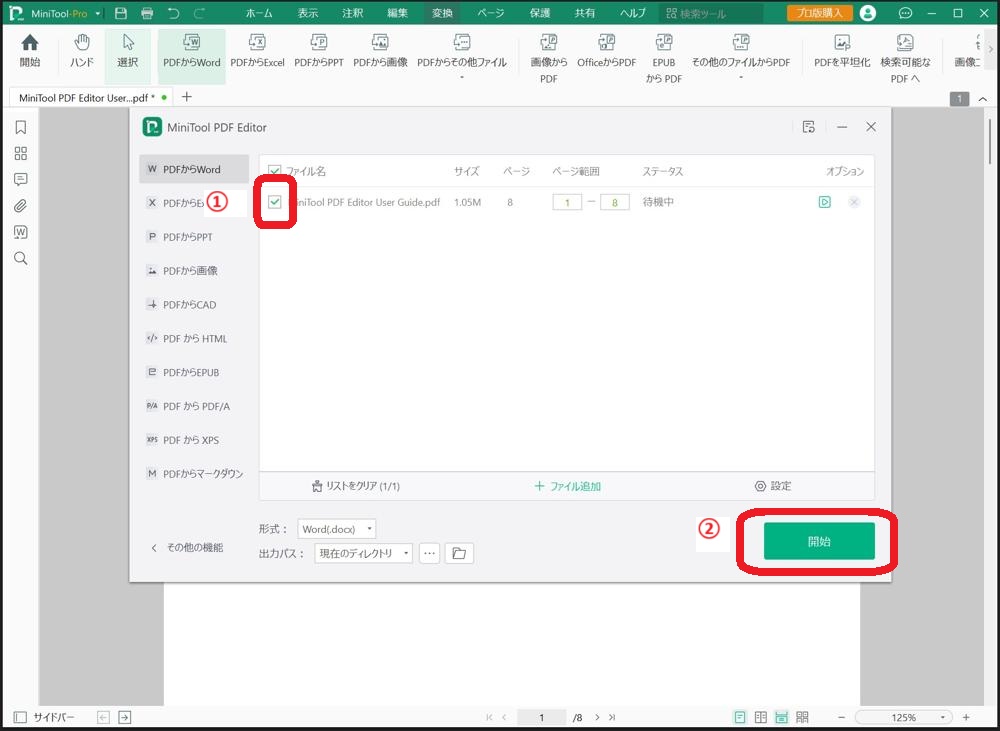The width and height of the screenshot is (1000, 731).
Task: Open PDFからその他ファイル ribbon tool
Action: point(462,55)
